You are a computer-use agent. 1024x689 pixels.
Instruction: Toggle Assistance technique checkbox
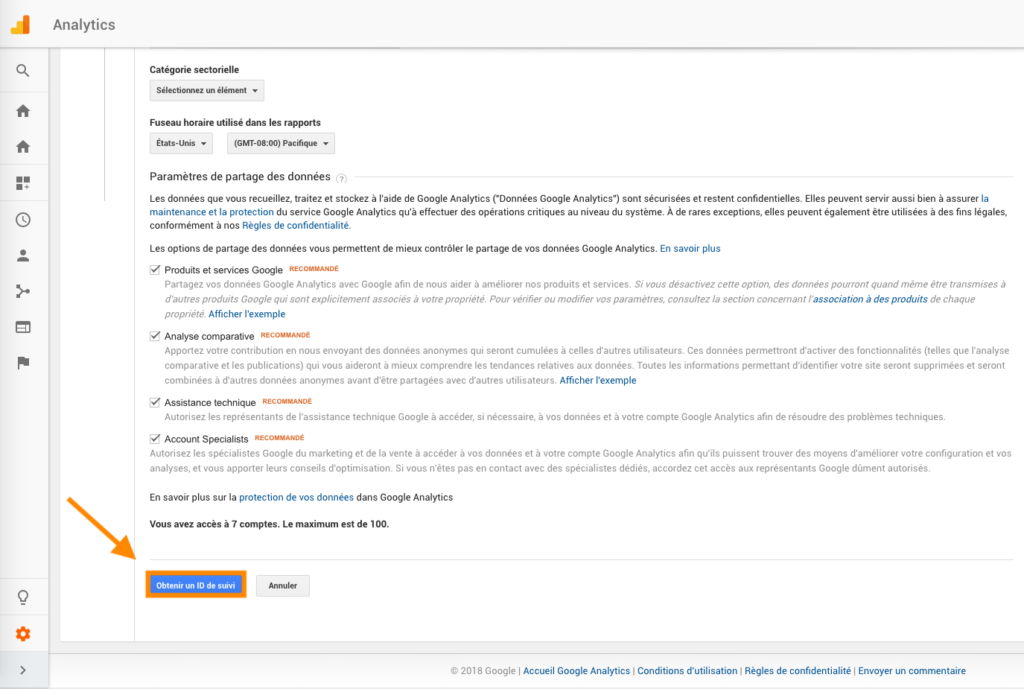point(155,402)
